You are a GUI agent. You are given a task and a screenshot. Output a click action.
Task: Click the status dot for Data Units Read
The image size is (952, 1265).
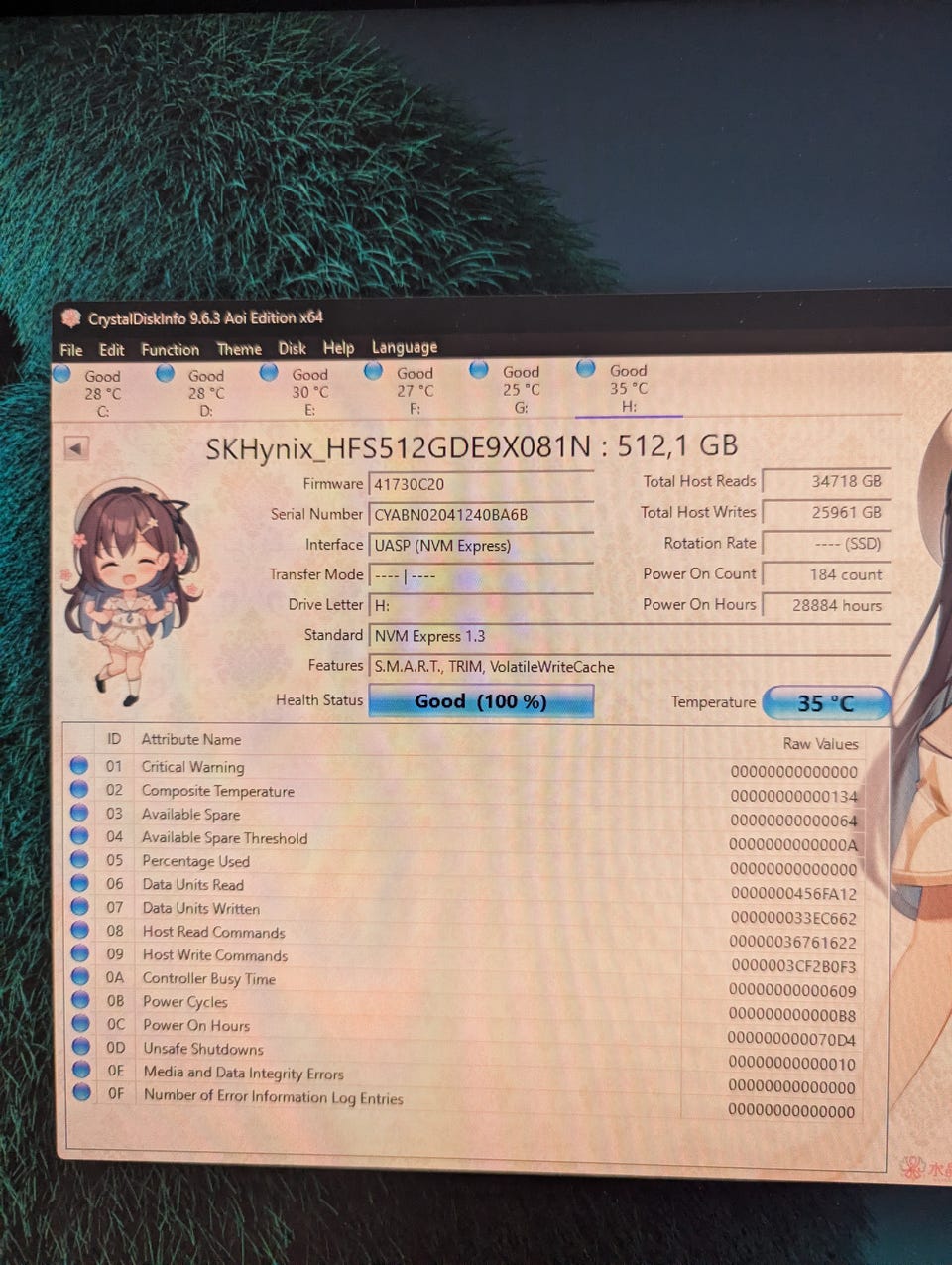[79, 883]
